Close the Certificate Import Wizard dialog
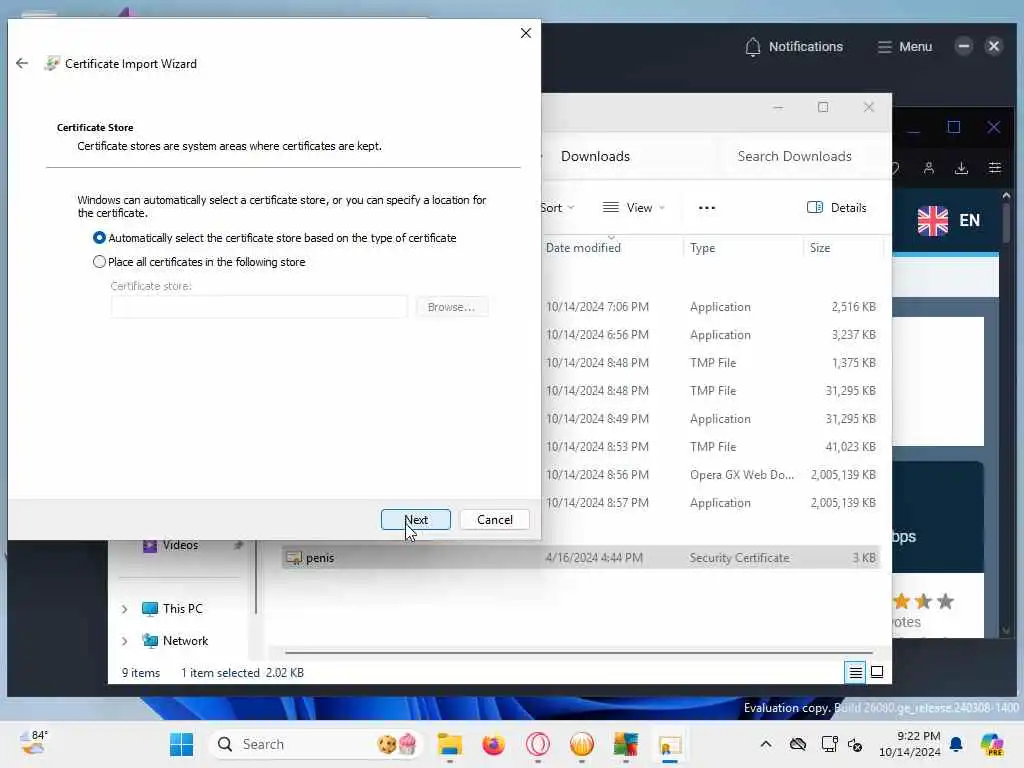The width and height of the screenshot is (1024, 768). [x=526, y=33]
